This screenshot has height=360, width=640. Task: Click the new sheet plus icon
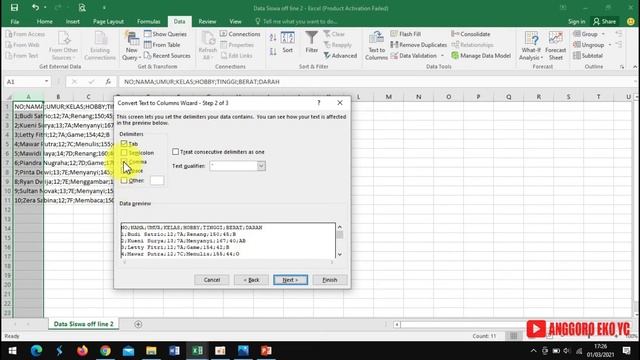138,324
